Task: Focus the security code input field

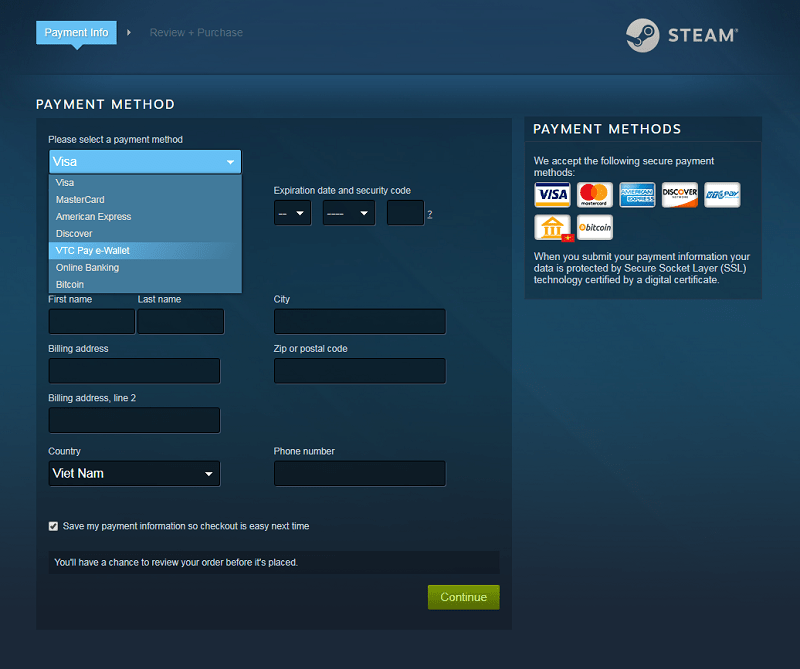Action: pyautogui.click(x=406, y=213)
